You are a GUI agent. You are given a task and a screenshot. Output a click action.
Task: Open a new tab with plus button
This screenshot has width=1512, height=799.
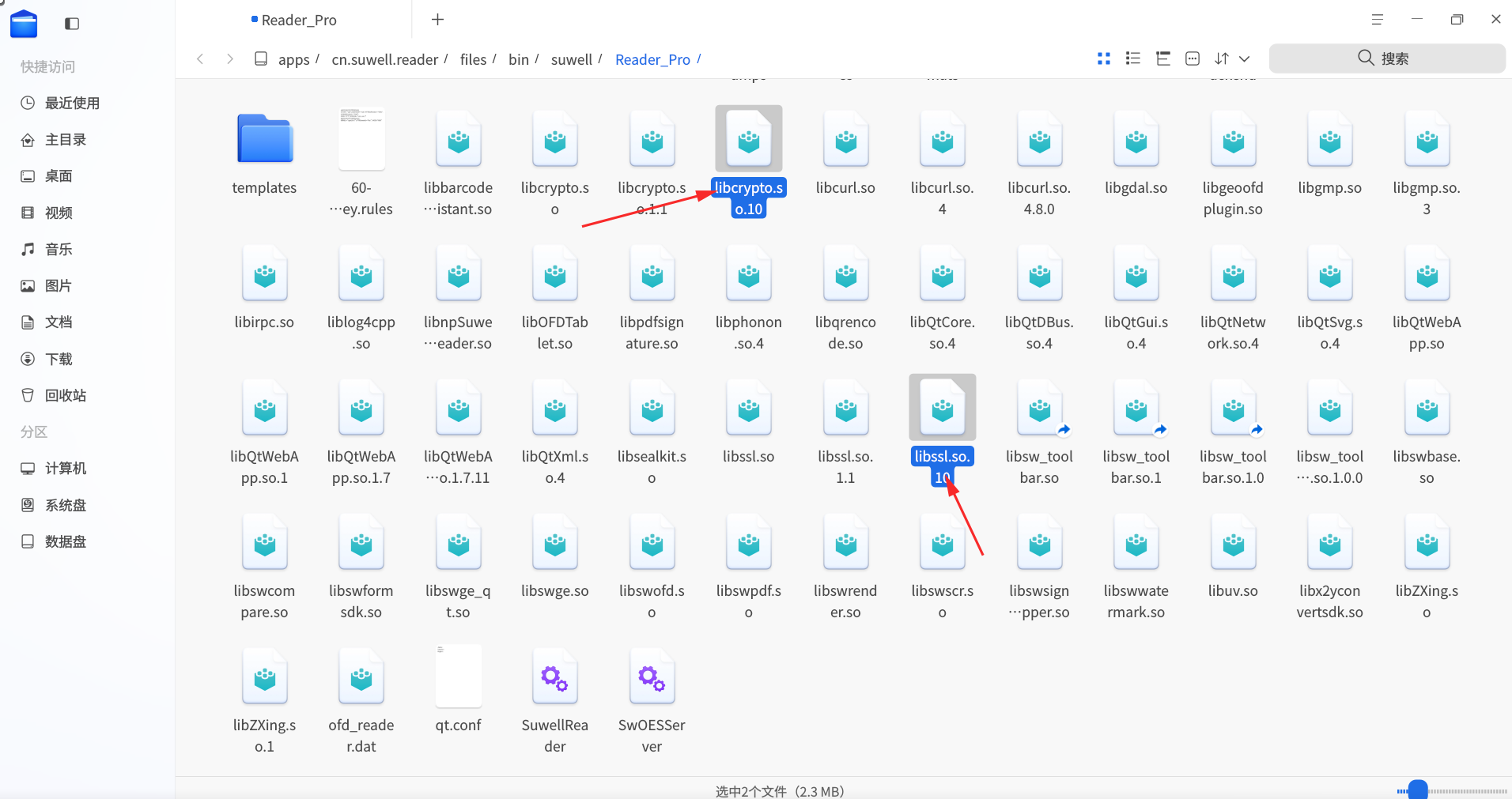click(437, 20)
